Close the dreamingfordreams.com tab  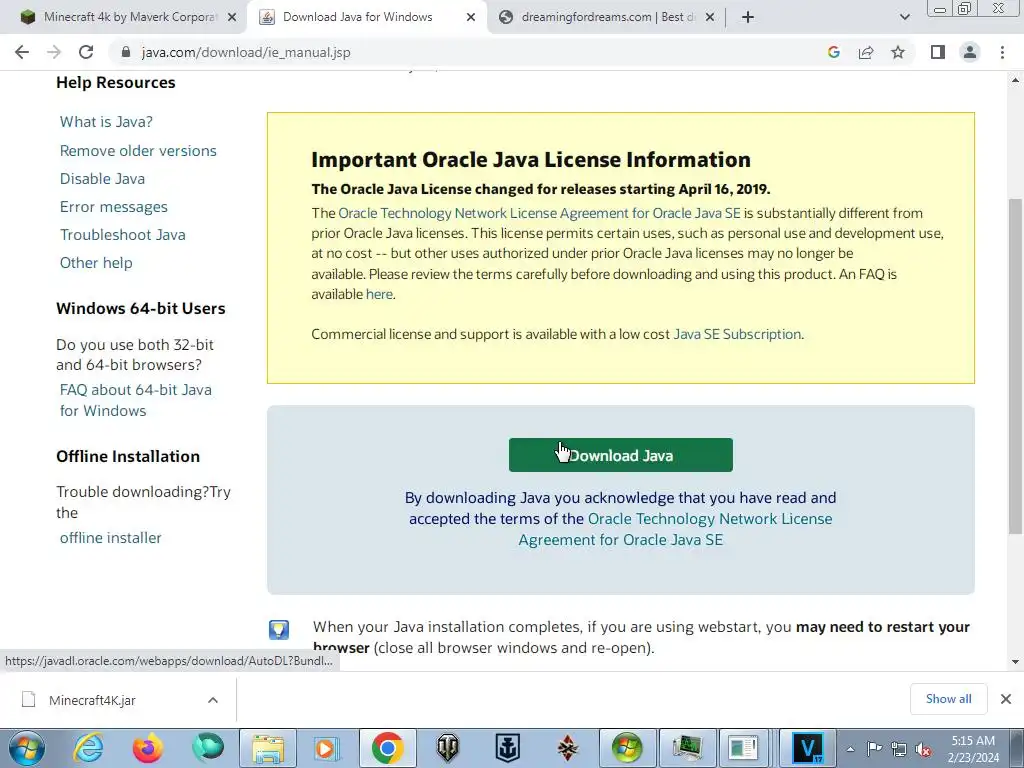coord(710,18)
